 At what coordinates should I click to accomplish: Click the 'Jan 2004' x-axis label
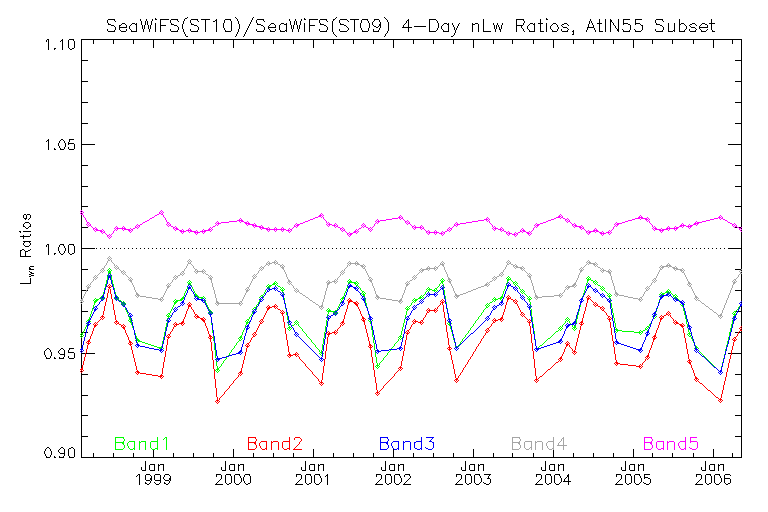552,473
